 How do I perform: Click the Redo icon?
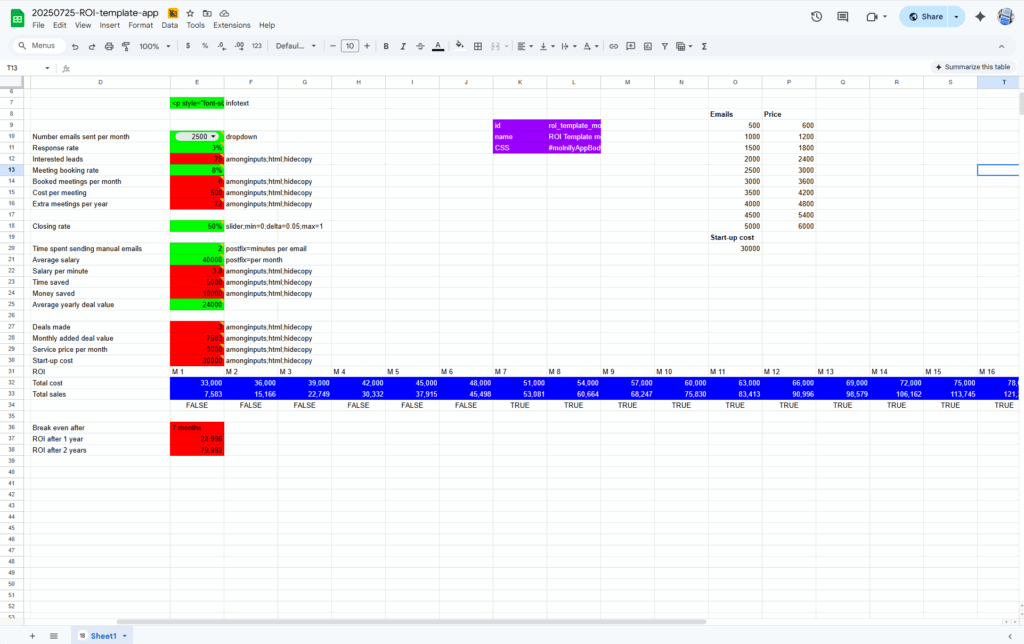(x=92, y=46)
